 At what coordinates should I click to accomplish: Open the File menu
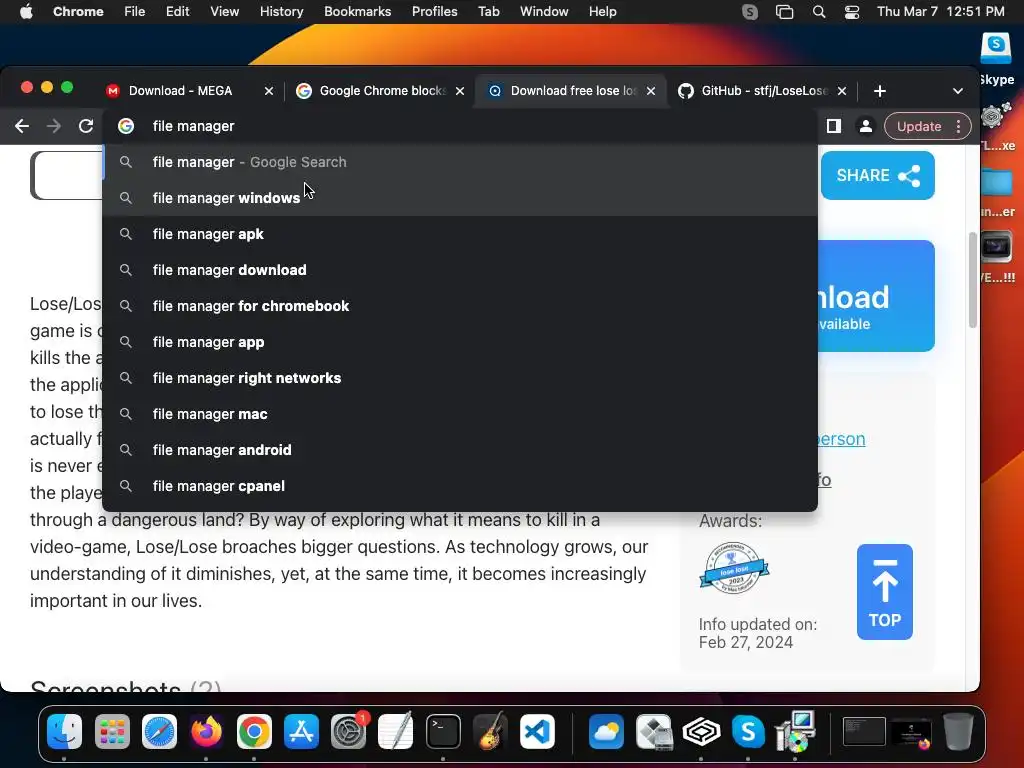point(135,11)
